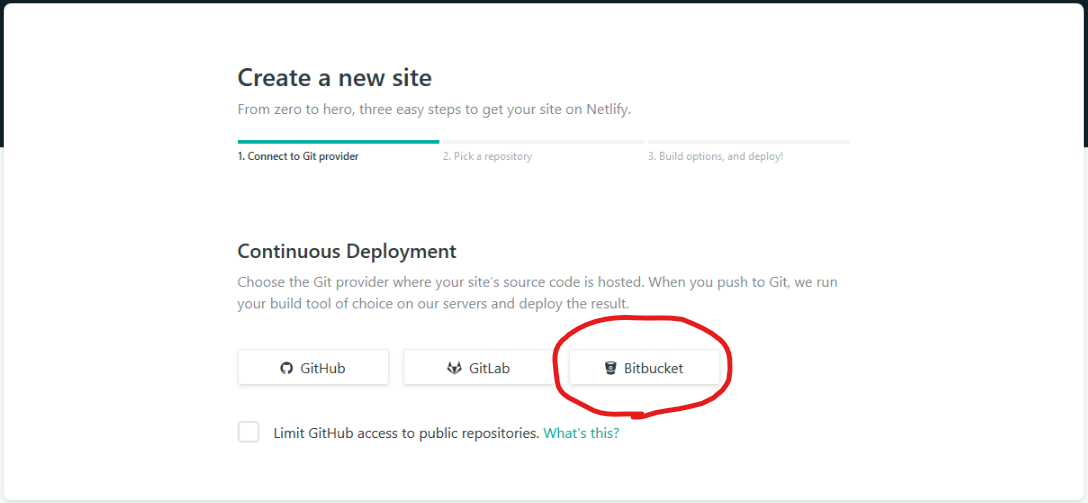Click the GitLab fox logo icon

[454, 368]
